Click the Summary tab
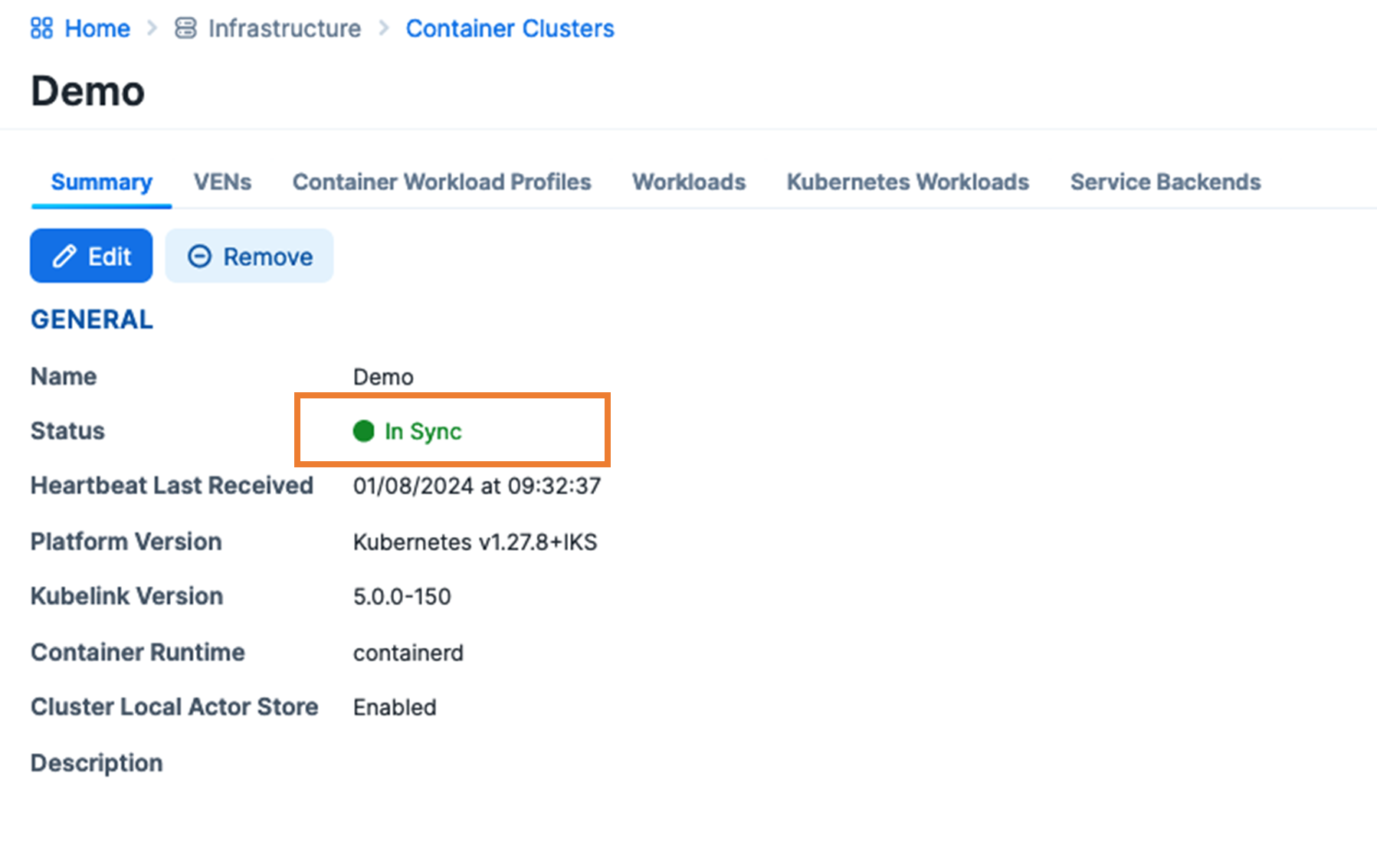1377x868 pixels. (100, 182)
